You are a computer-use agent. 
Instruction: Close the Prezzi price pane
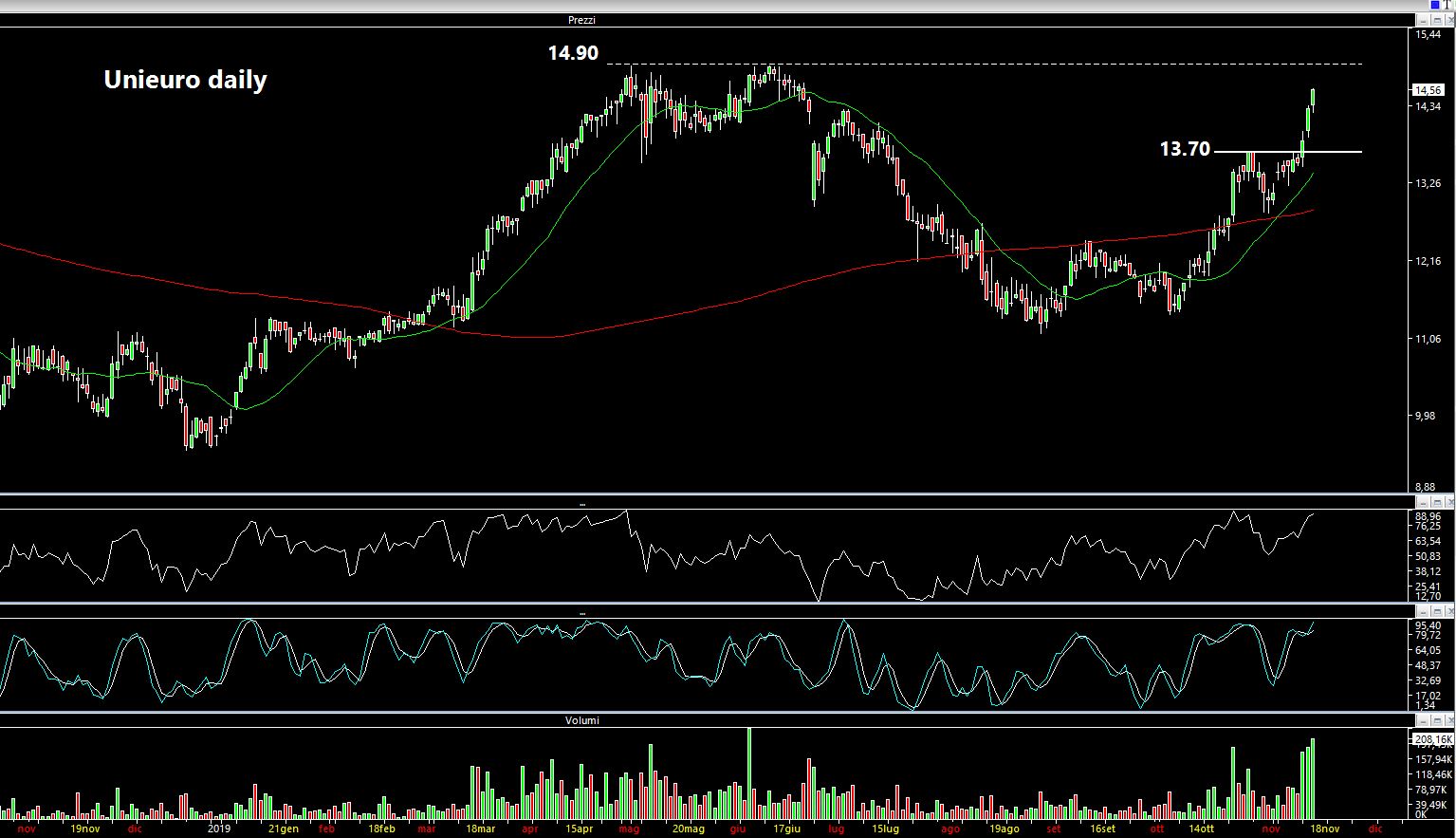coord(1450,20)
